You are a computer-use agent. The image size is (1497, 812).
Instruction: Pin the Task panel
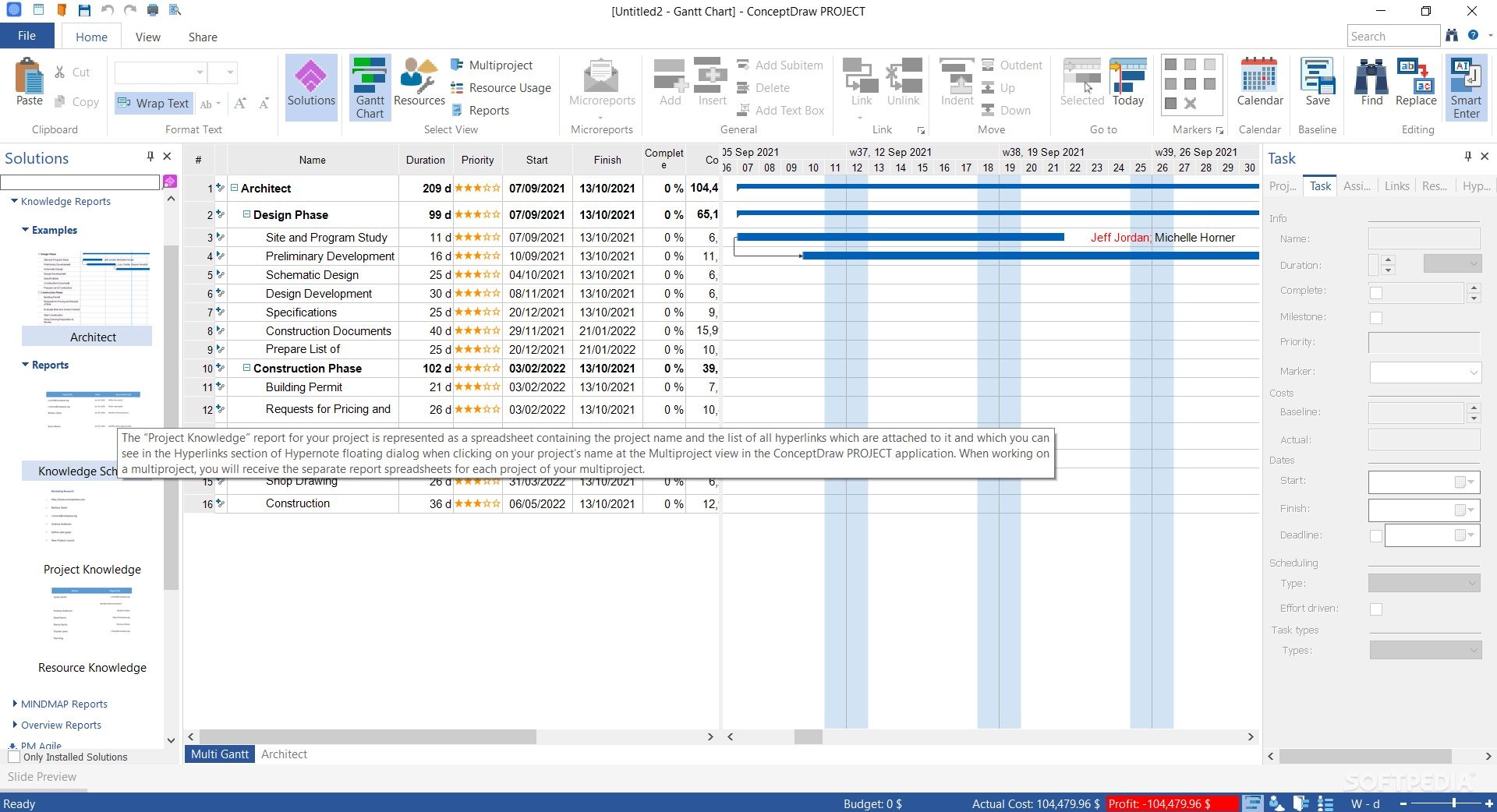click(1468, 157)
